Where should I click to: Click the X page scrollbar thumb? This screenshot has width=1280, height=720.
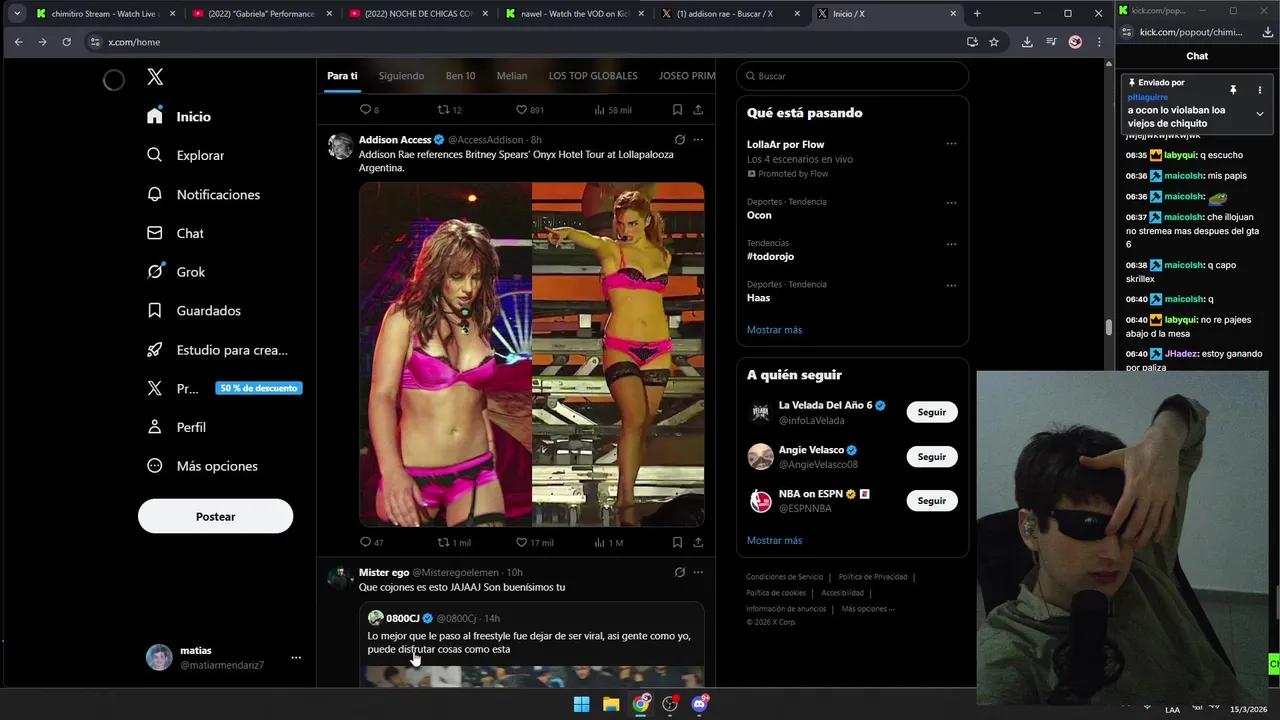point(1108,327)
